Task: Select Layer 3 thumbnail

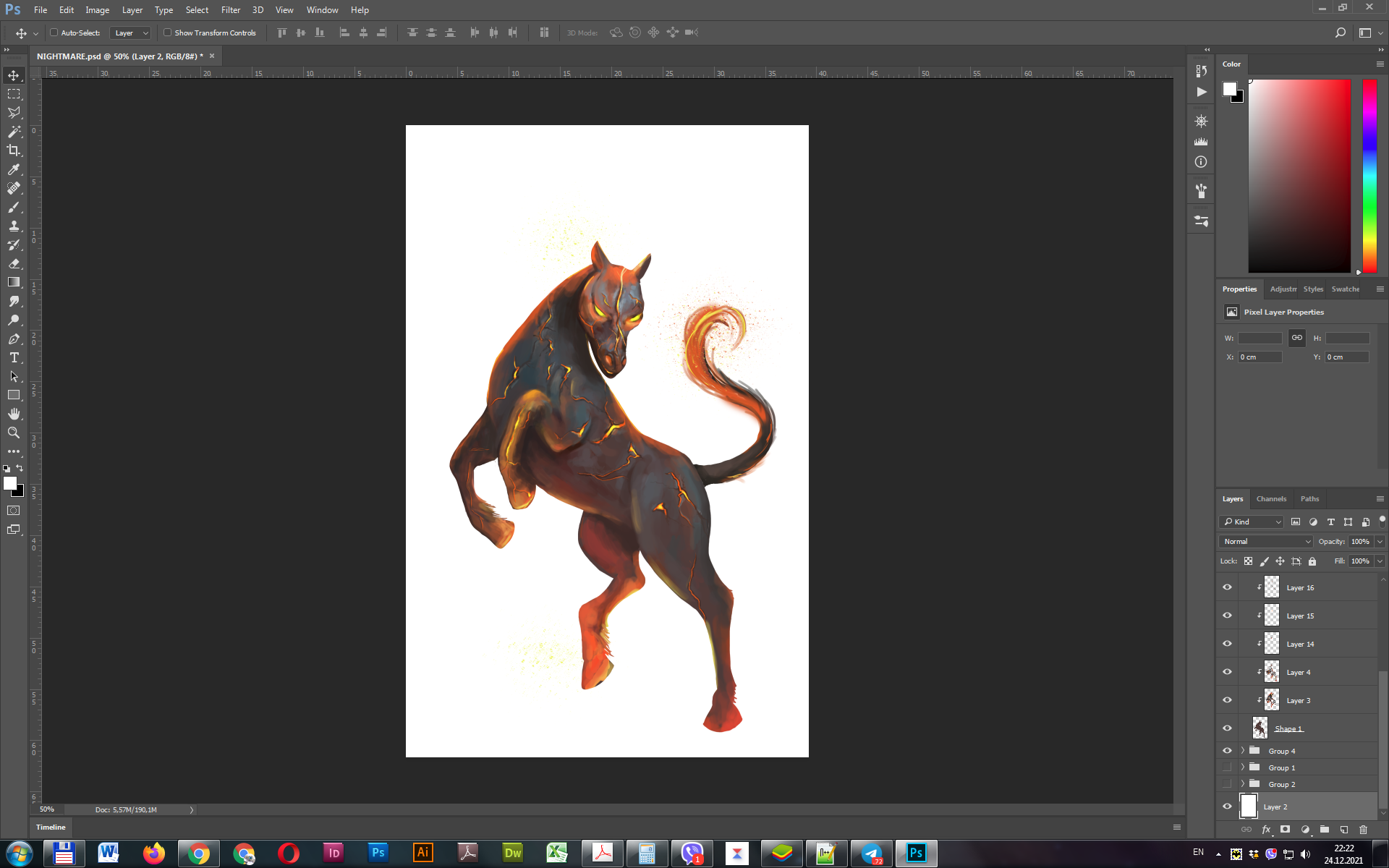Action: pos(1271,699)
